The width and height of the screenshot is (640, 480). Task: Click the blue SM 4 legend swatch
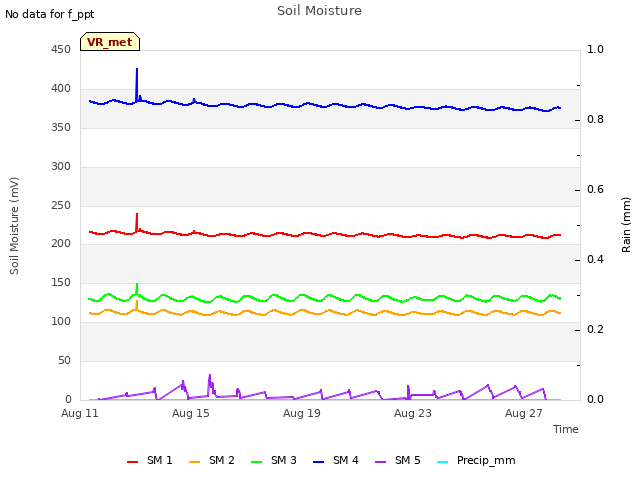point(319,462)
